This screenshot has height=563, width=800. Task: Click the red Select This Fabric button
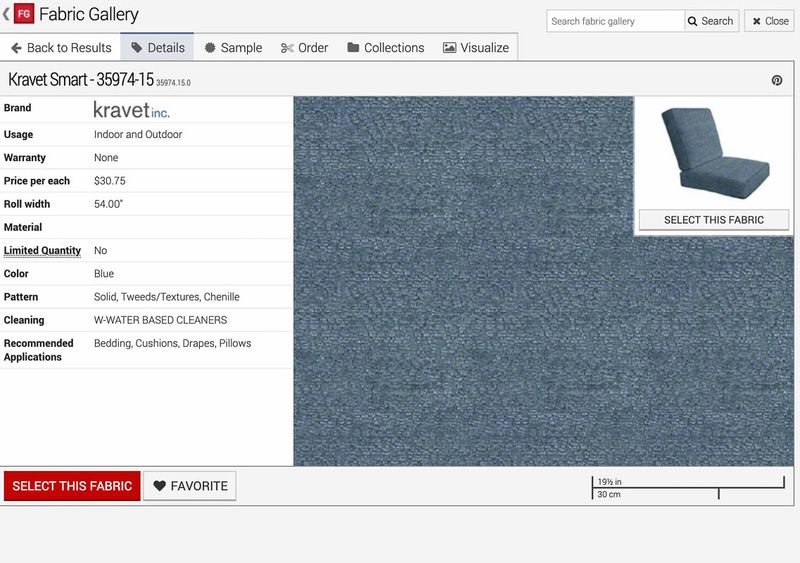click(72, 485)
